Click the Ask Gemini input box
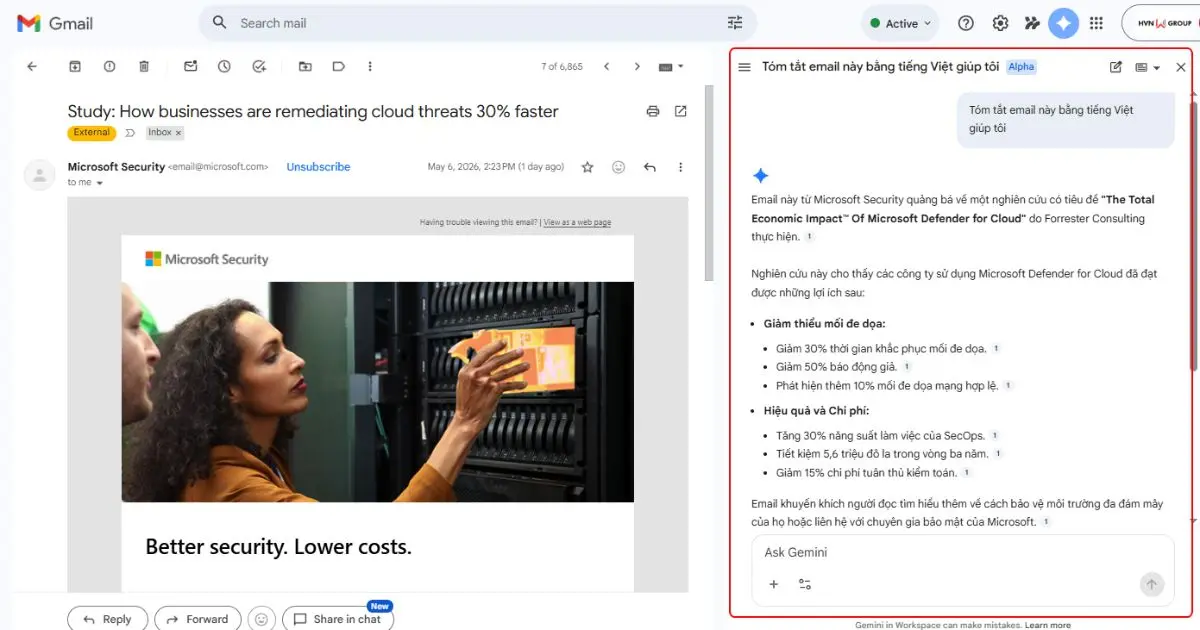Image resolution: width=1200 pixels, height=630 pixels. coord(962,552)
